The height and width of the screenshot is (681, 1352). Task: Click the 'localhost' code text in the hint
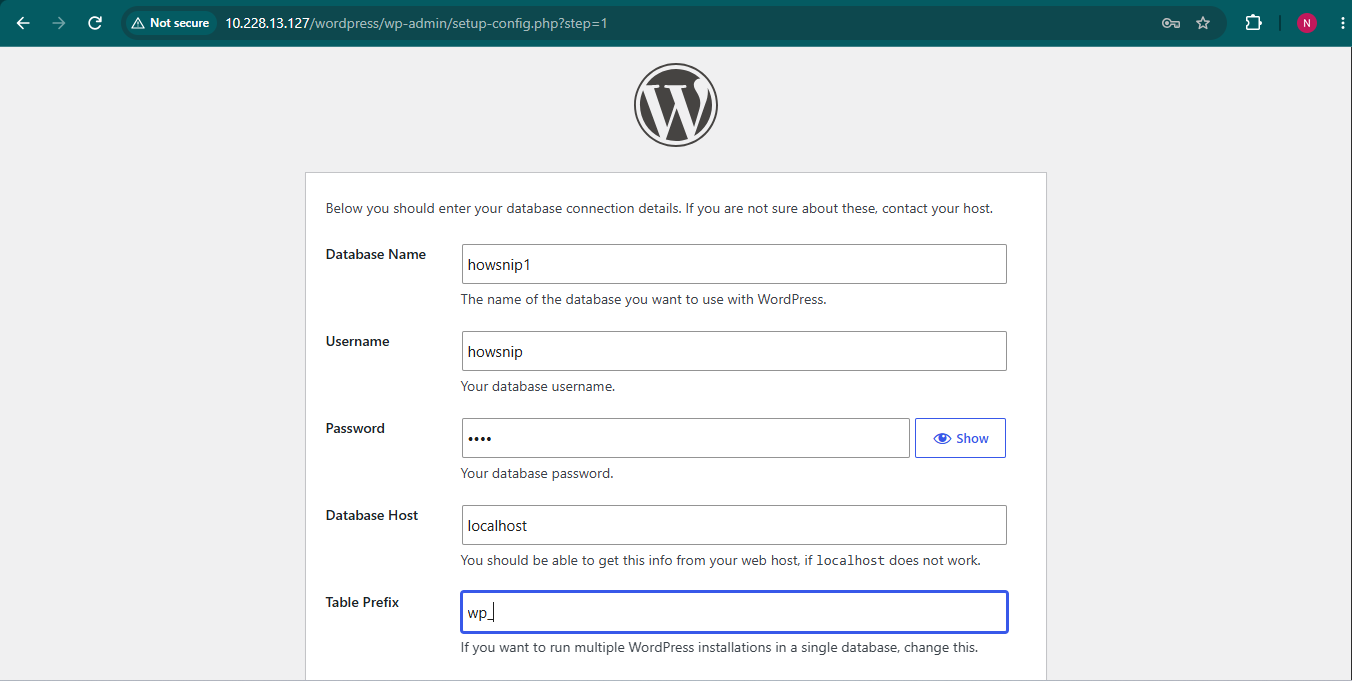851,561
